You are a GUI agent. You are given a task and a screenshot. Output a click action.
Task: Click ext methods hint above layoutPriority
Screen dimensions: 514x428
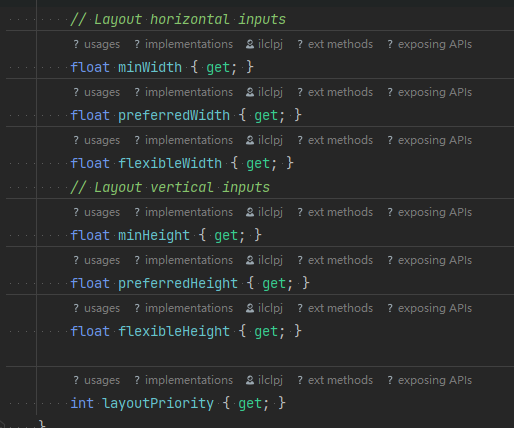click(x=335, y=380)
